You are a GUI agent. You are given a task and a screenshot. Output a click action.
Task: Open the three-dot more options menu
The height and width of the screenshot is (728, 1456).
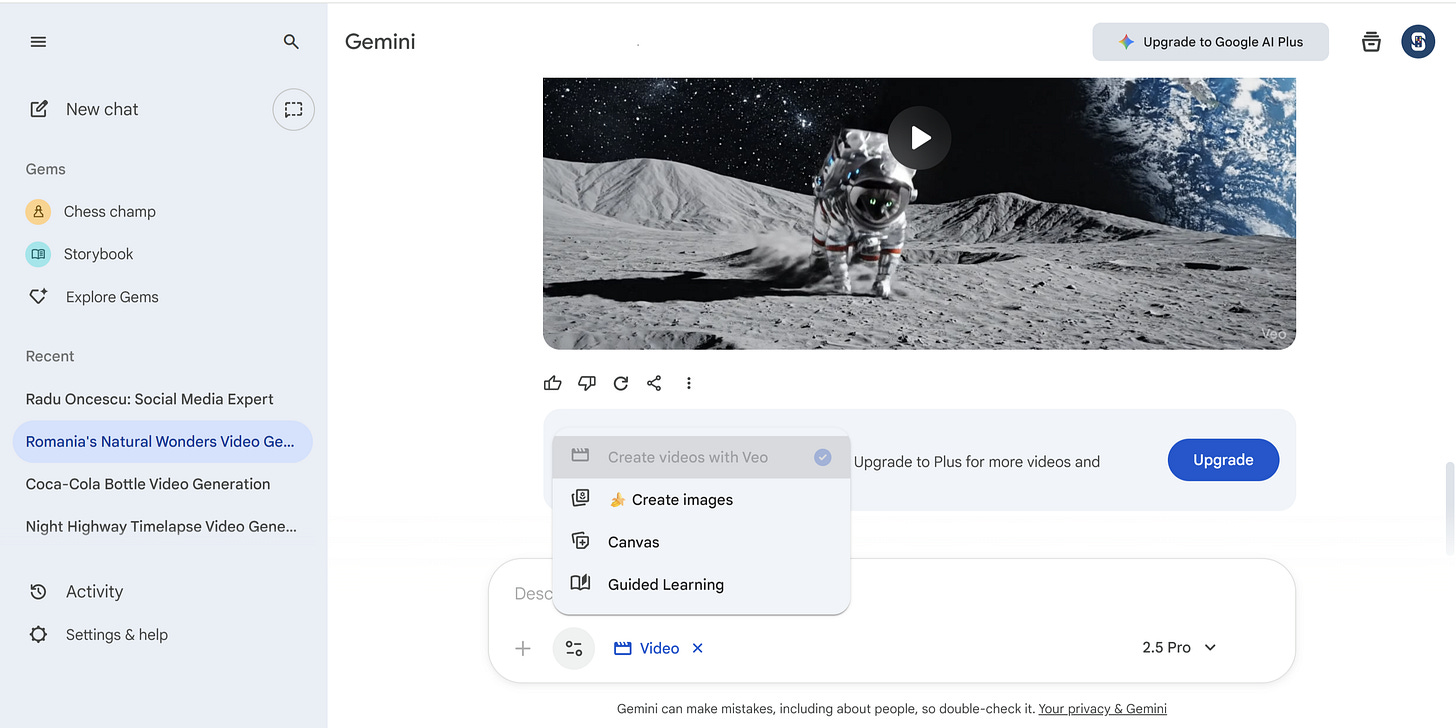coord(688,383)
